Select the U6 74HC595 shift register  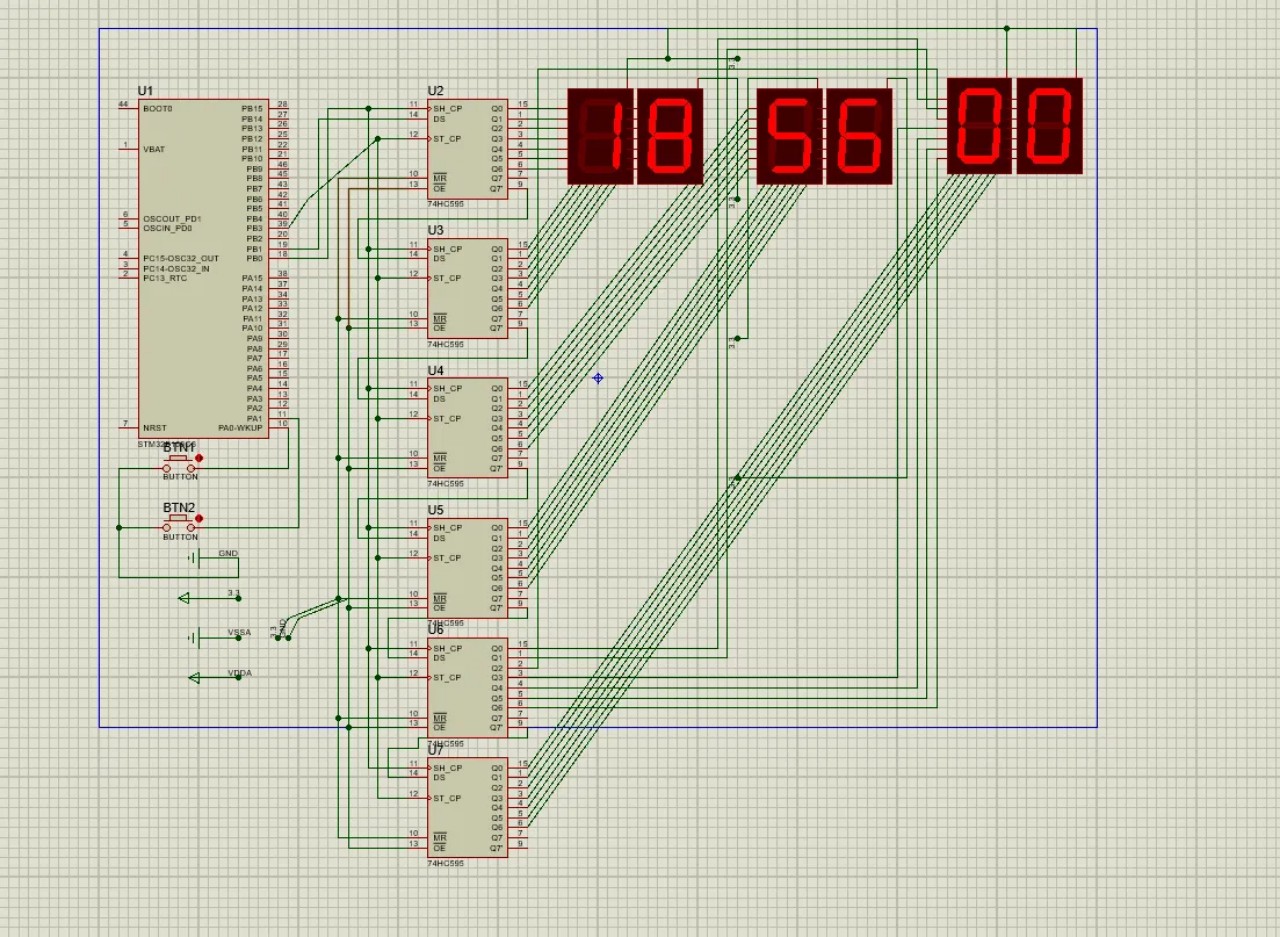[468, 688]
